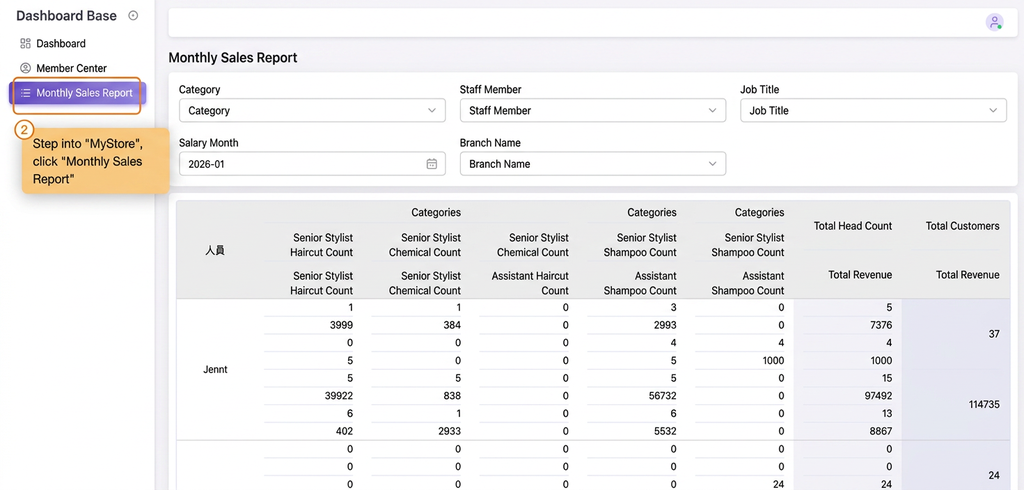Click the Dashboard Base title
This screenshot has height=490, width=1024.
pyautogui.click(x=66, y=16)
